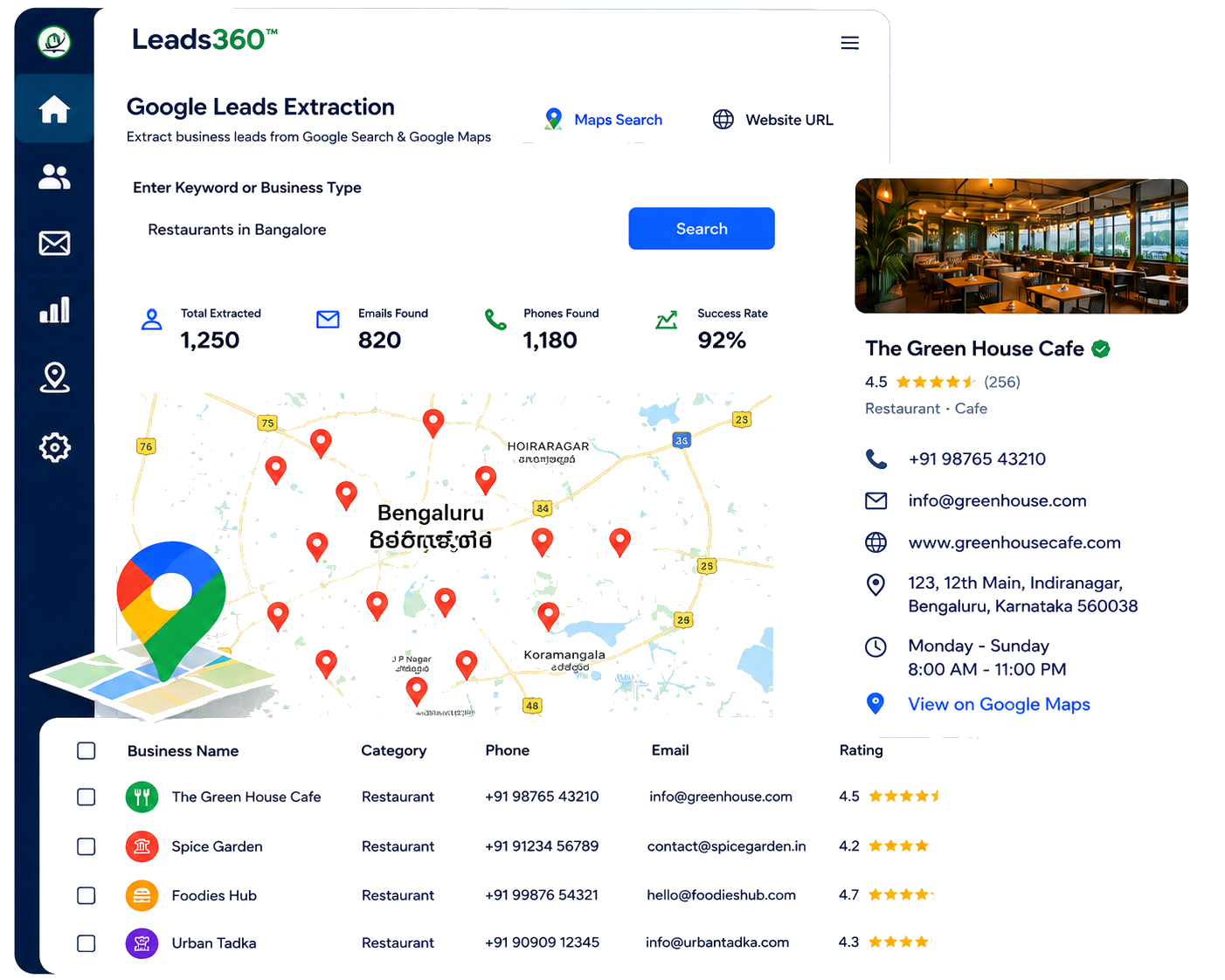Open the Home icon in sidebar

point(54,109)
